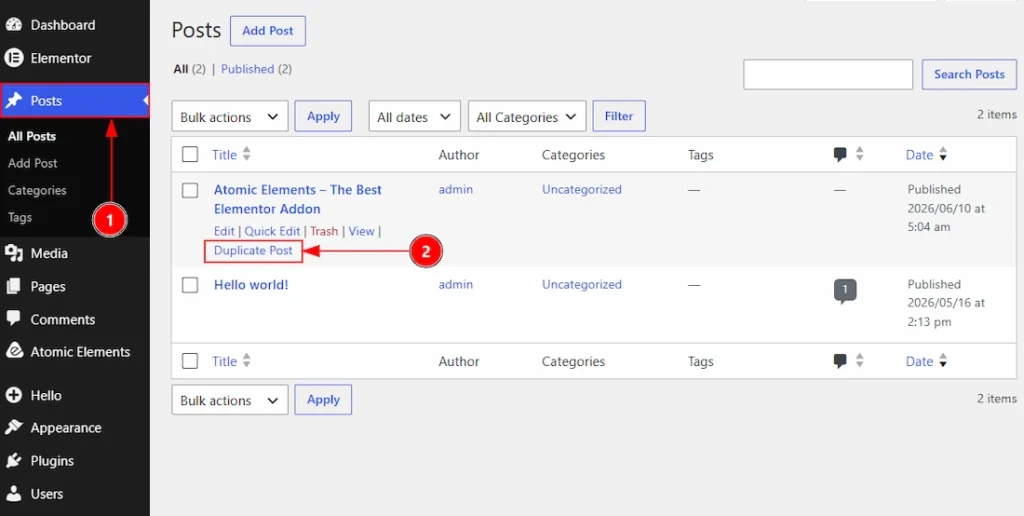Click the Media icon in sidebar
The height and width of the screenshot is (516, 1024).
pos(14,253)
